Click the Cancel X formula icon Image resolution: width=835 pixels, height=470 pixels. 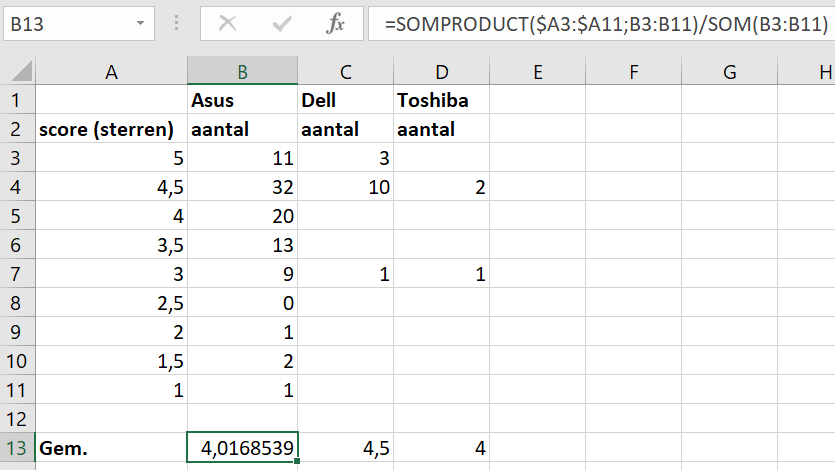(228, 24)
